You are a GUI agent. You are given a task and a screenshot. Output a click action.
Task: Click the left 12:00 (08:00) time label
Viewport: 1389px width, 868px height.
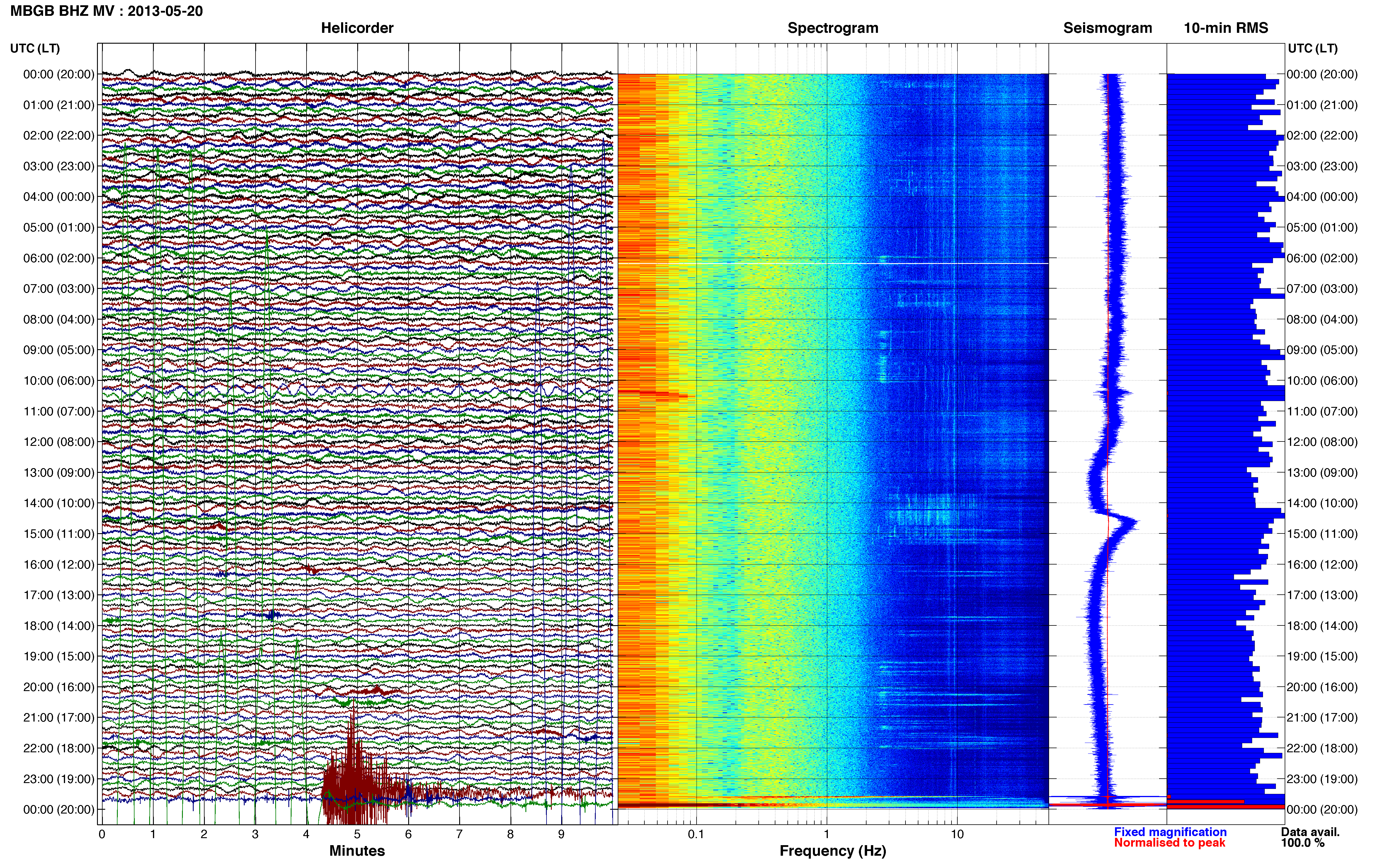tap(59, 442)
